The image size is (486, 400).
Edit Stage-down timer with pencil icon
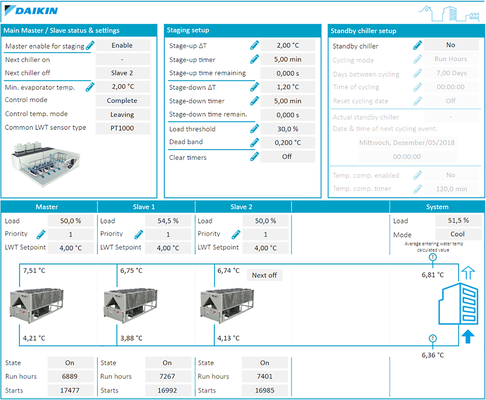[x=254, y=101]
